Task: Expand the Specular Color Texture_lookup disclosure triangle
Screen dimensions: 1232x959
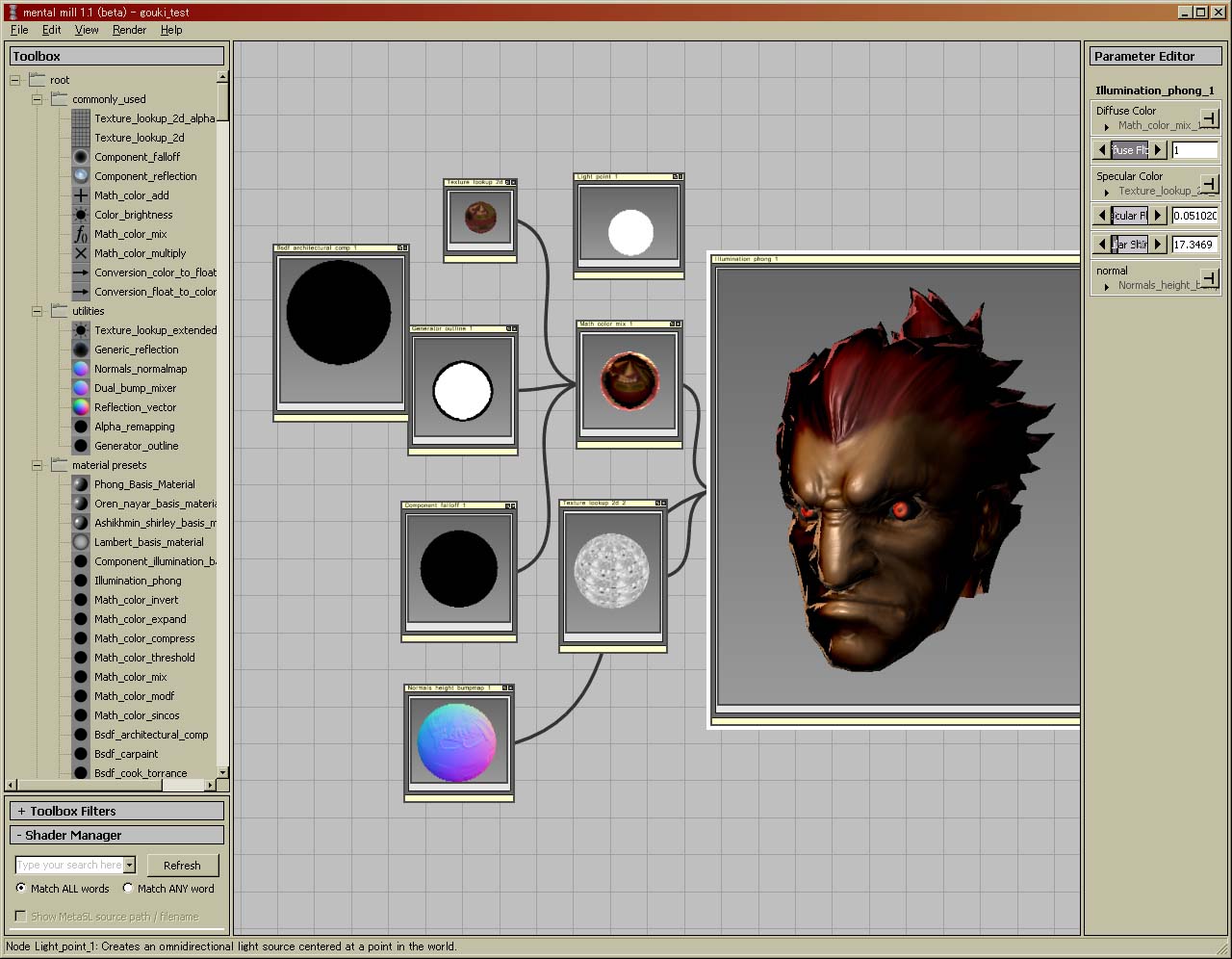Action: (1107, 192)
